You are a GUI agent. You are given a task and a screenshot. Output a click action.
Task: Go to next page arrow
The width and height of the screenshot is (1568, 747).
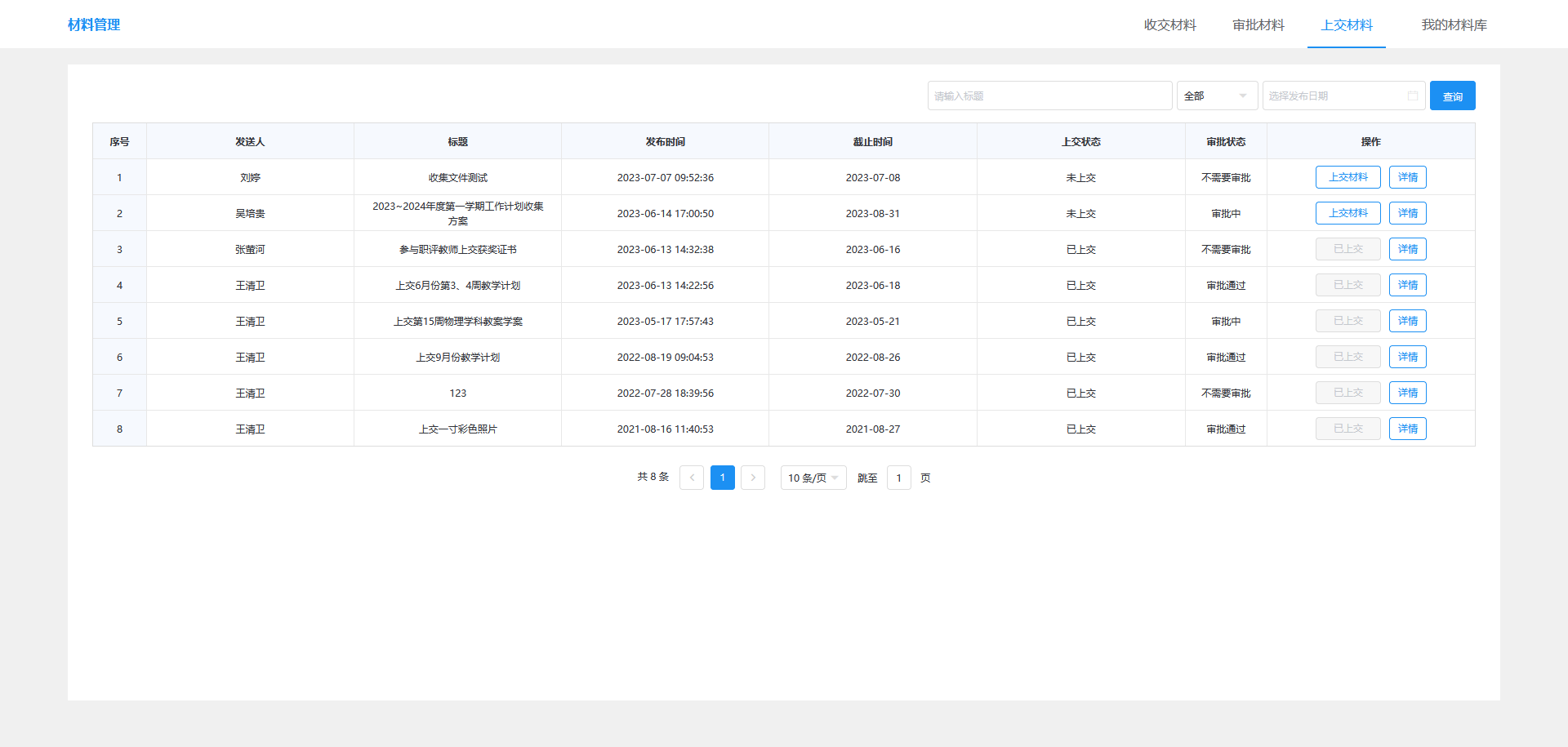tap(753, 478)
